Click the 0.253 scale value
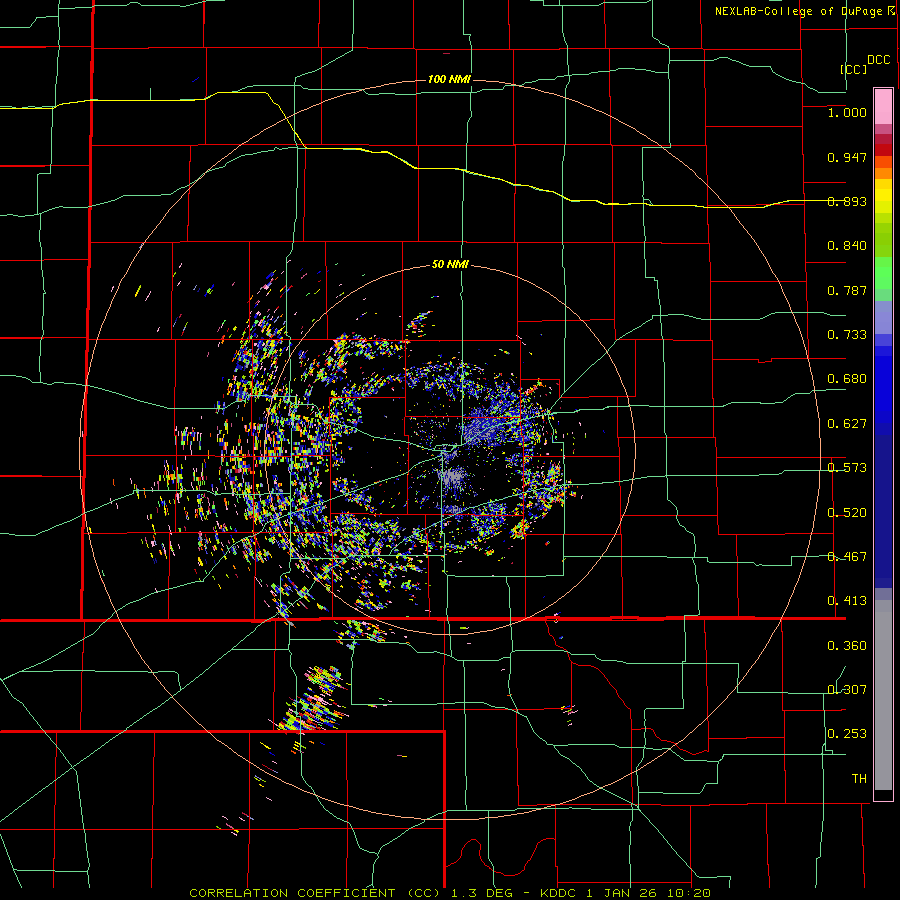This screenshot has width=900, height=900. [x=847, y=734]
